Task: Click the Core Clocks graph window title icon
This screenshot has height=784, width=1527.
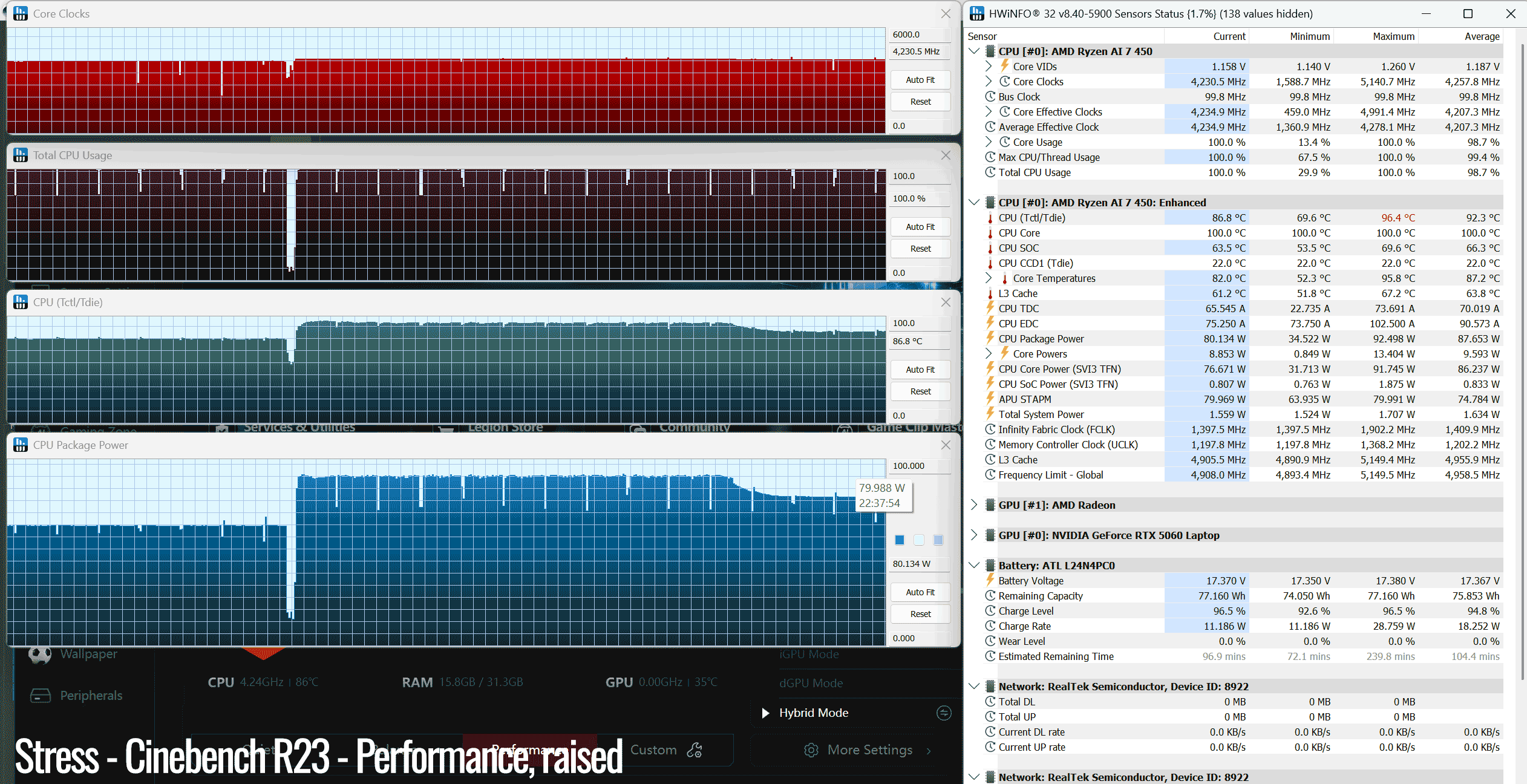Action: tap(21, 13)
